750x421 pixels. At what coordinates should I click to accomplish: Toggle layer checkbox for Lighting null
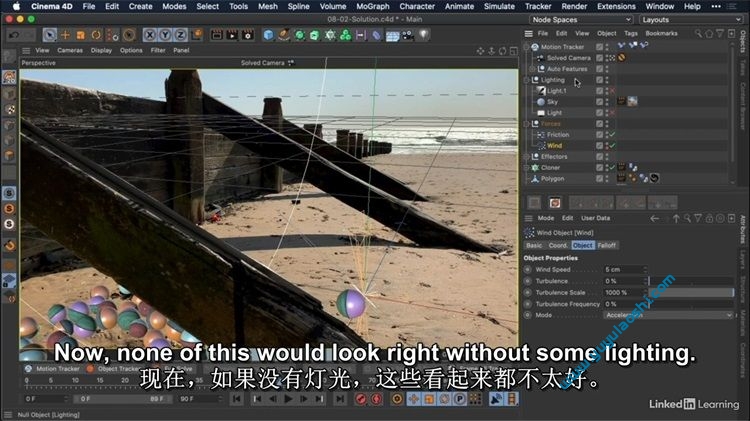point(599,80)
